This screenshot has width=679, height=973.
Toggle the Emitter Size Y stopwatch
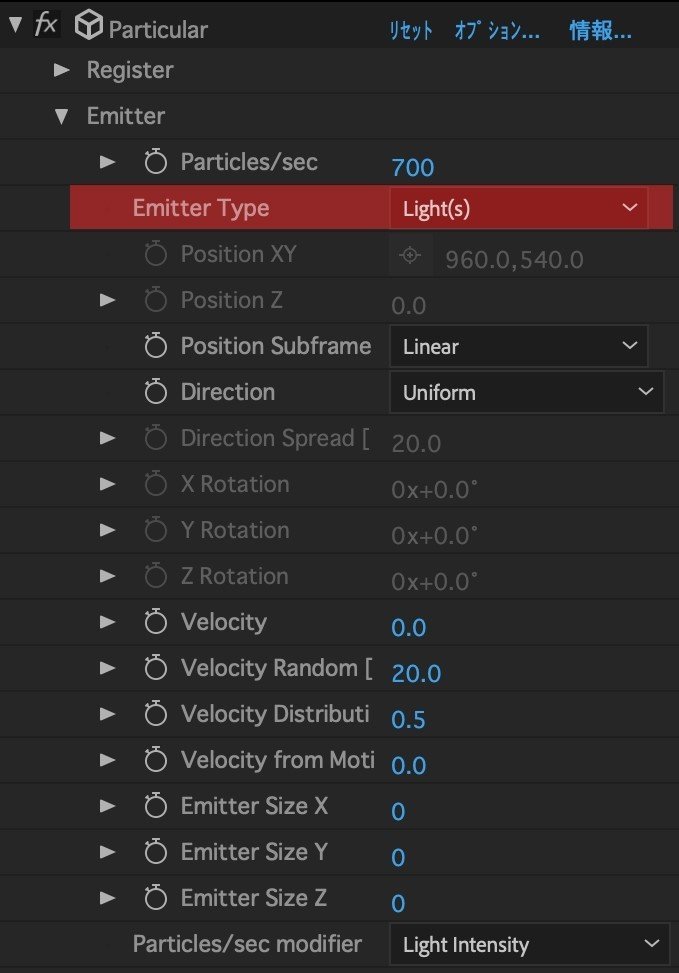pos(155,851)
